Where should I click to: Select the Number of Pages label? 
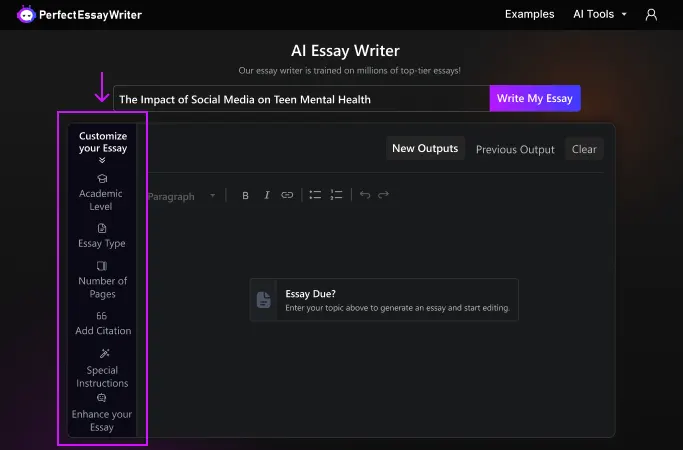(x=103, y=287)
